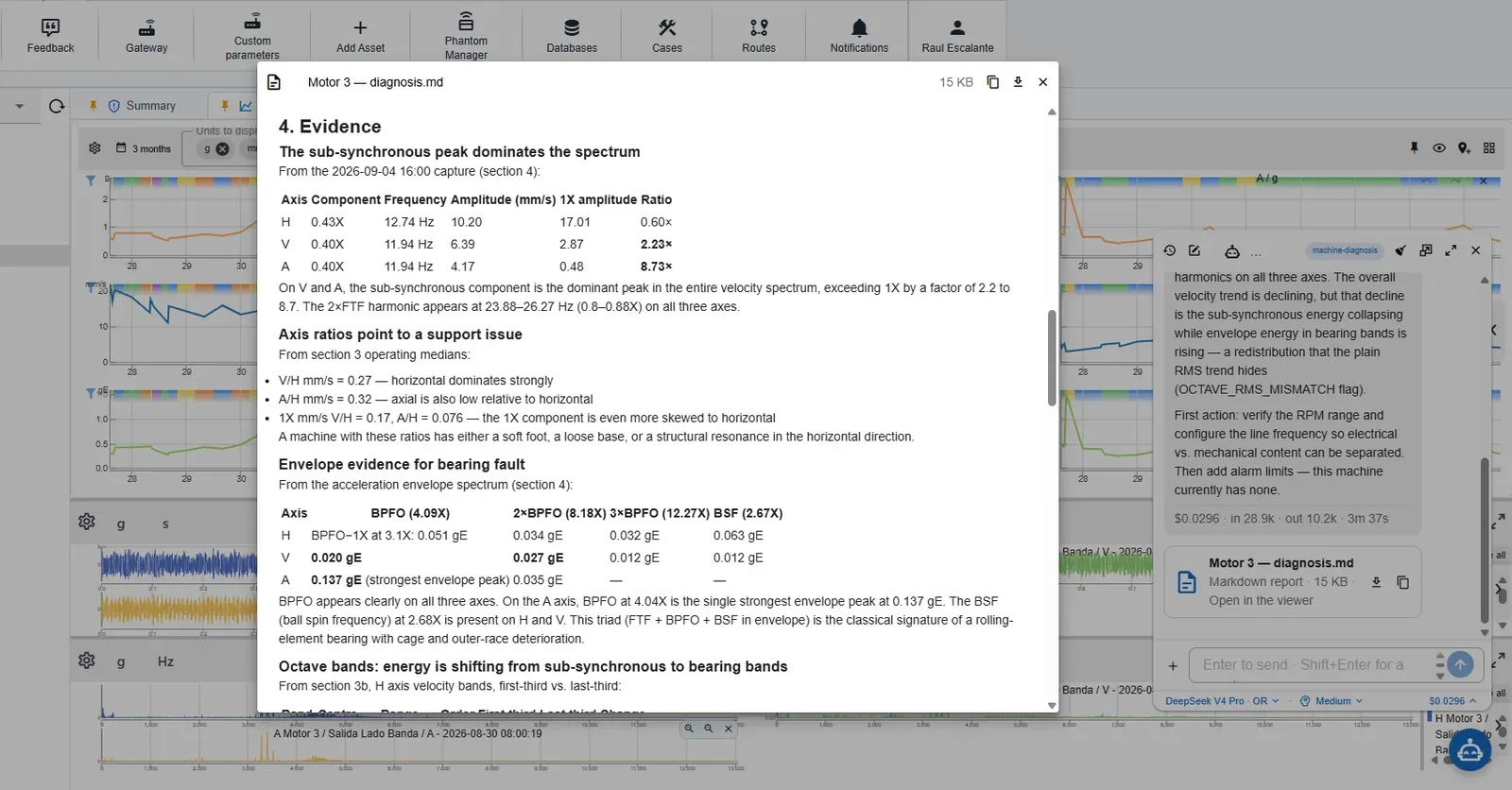Select the g unit label in the waveform panel
This screenshot has width=1512, height=790.
coord(121,524)
